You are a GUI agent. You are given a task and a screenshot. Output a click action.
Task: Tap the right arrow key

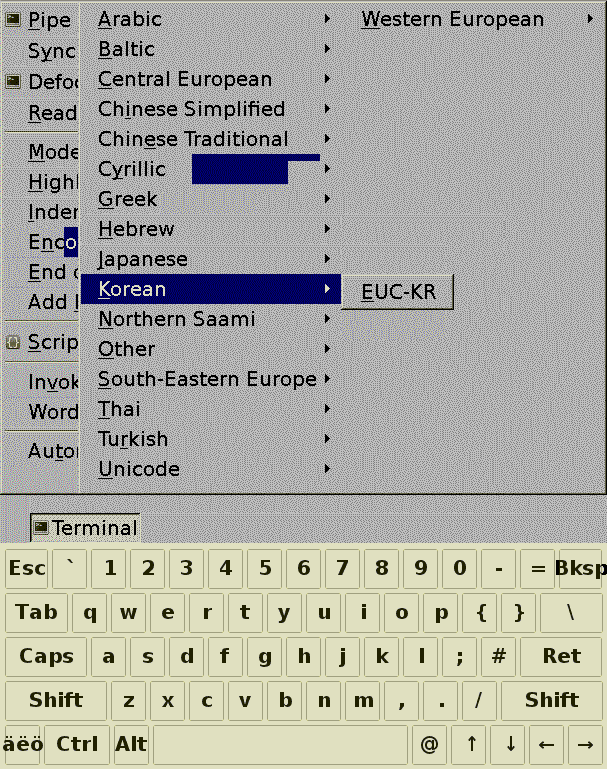[585, 744]
